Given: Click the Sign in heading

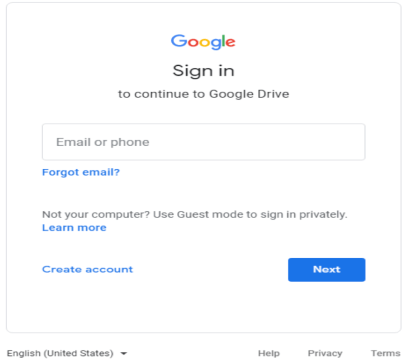Looking at the screenshot, I should 203,71.
